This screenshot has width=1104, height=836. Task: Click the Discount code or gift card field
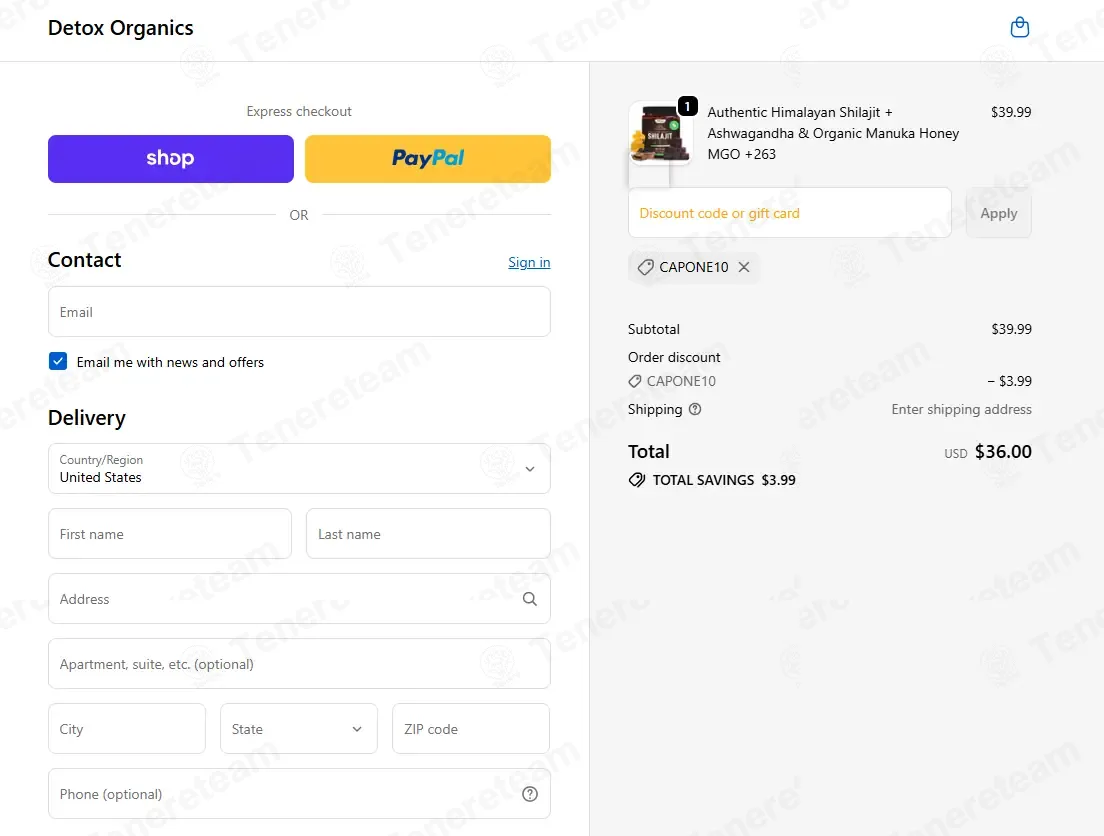tap(789, 213)
